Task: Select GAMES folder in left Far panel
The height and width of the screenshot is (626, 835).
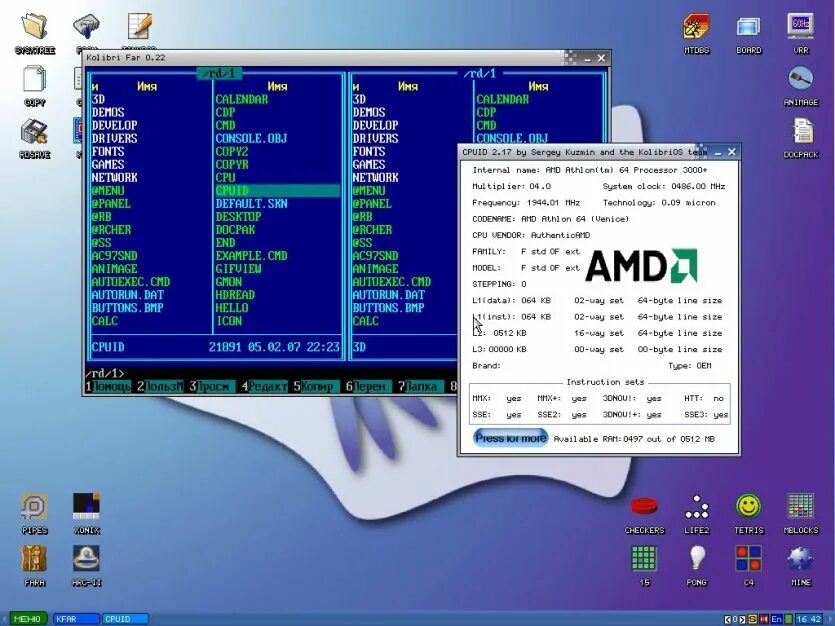Action: pyautogui.click(x=108, y=164)
